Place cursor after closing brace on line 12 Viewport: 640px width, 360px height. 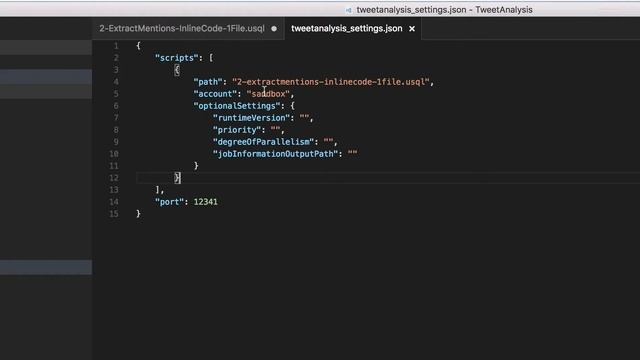click(180, 178)
